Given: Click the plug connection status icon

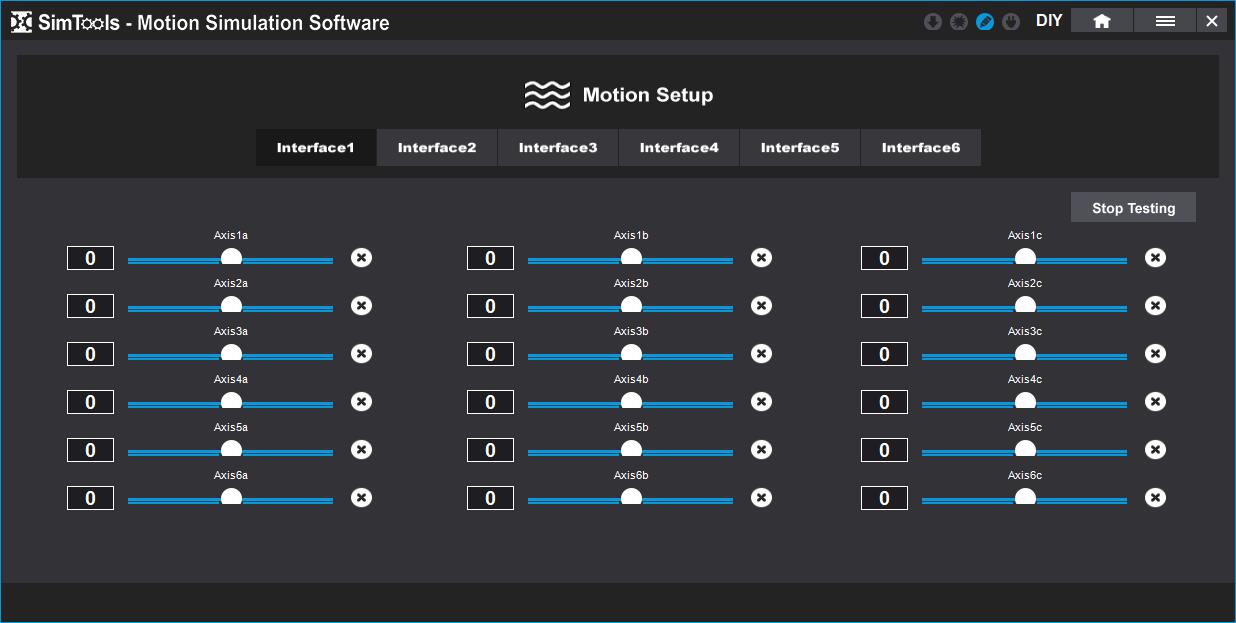Looking at the screenshot, I should (x=1011, y=22).
